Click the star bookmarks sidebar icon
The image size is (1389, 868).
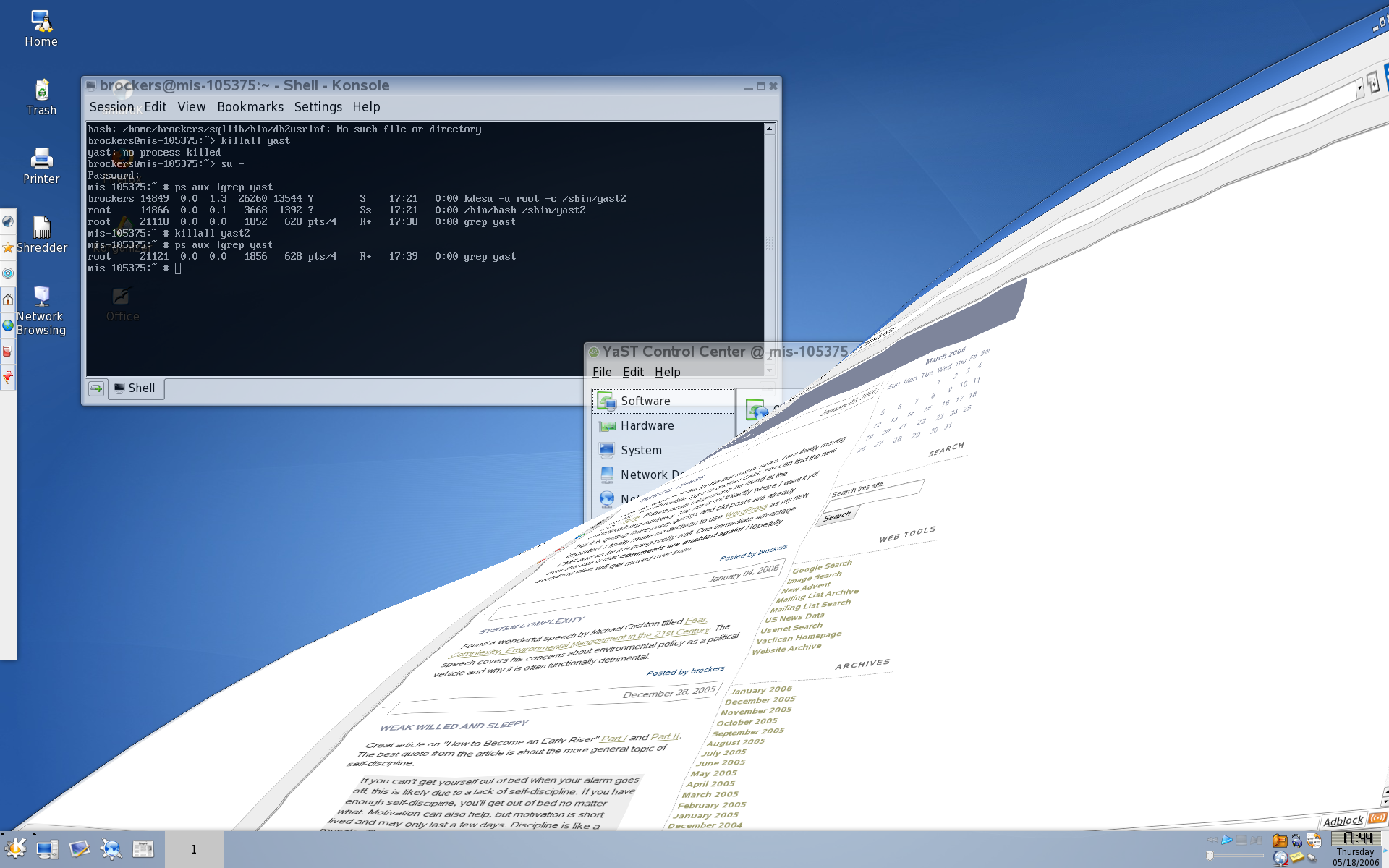[8, 247]
